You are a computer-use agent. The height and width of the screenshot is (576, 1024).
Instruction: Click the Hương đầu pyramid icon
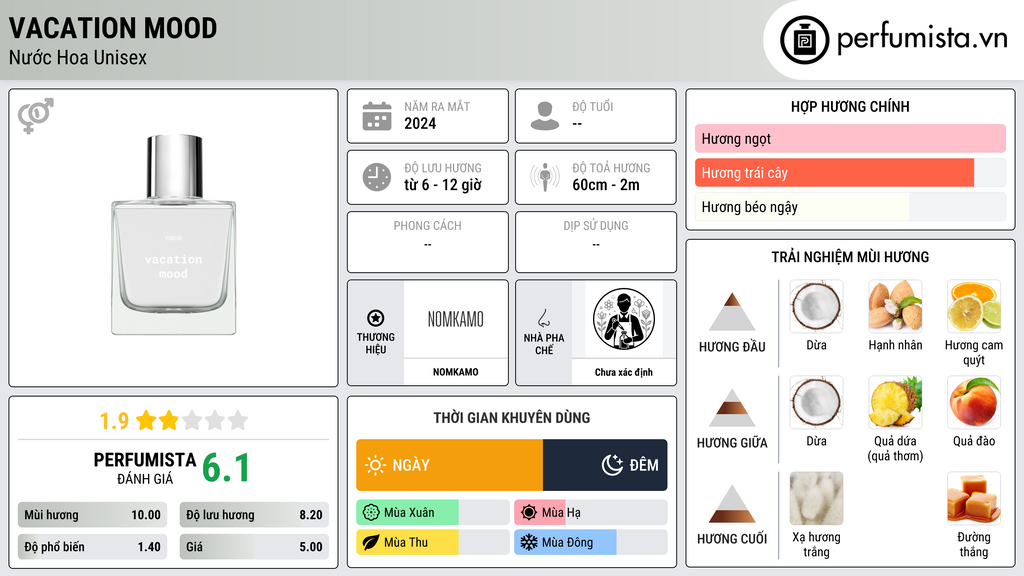pyautogui.click(x=732, y=312)
